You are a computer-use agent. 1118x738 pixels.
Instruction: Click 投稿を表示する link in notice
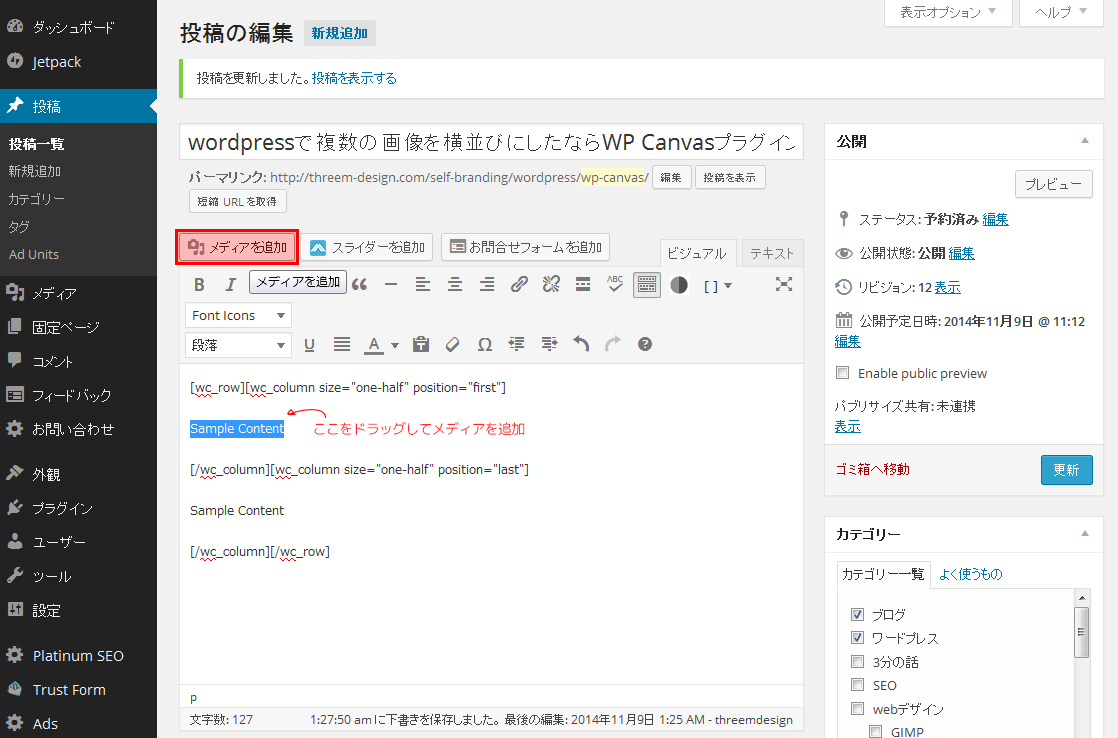(x=354, y=78)
